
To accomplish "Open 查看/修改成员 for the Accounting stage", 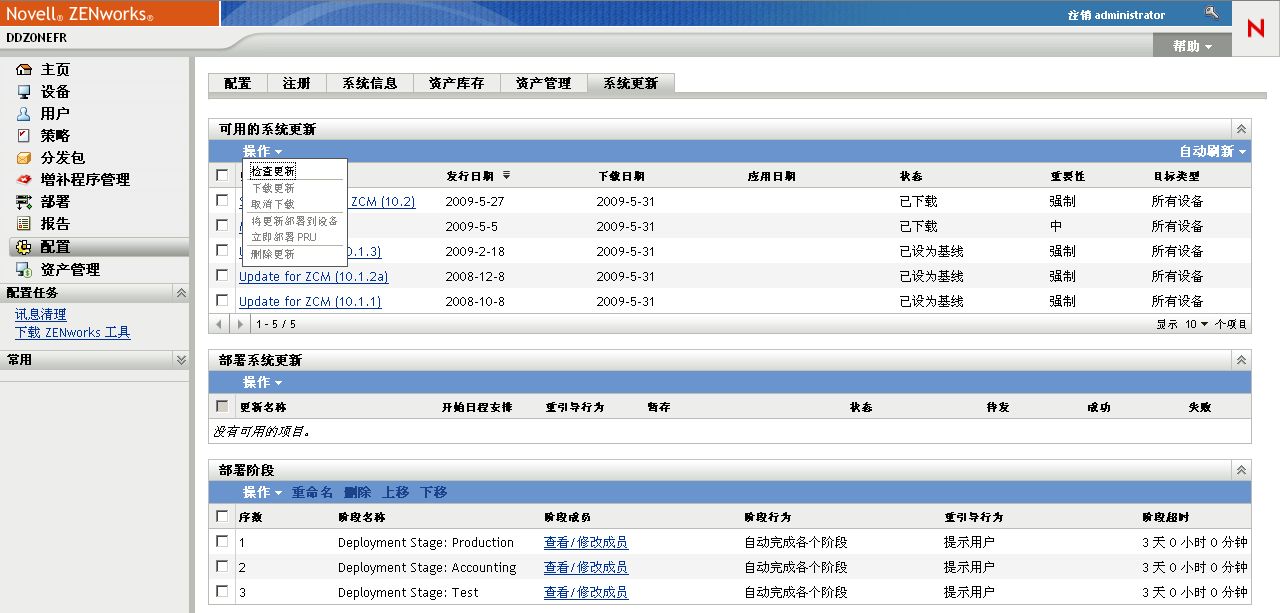I will (586, 567).
